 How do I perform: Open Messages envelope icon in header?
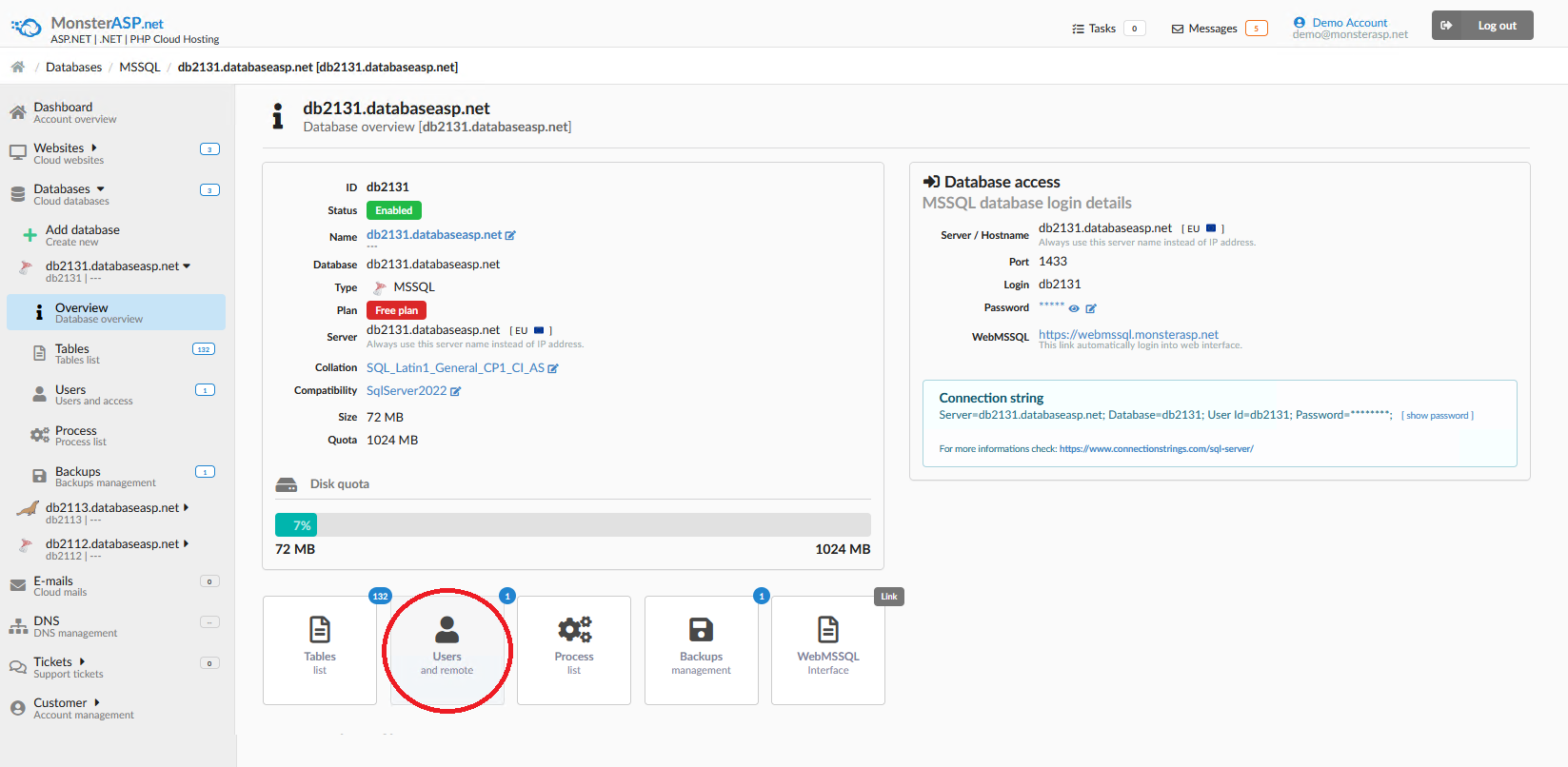tap(1178, 29)
